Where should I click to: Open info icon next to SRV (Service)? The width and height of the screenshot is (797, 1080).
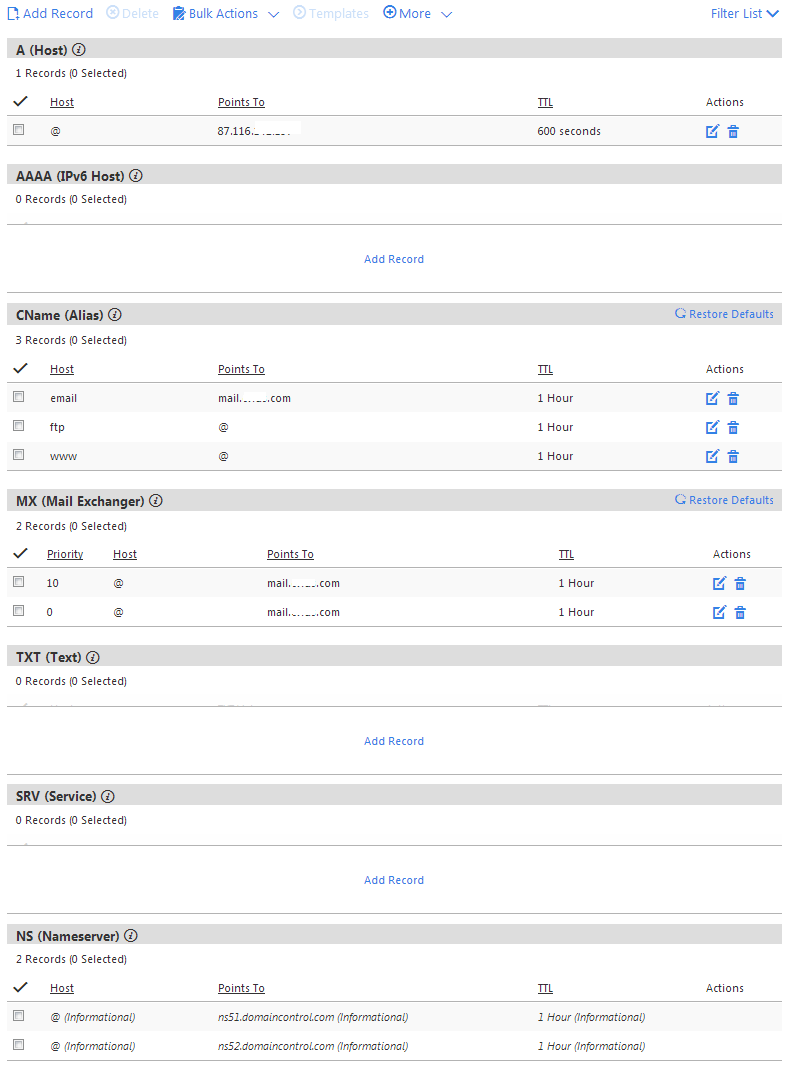coord(108,797)
